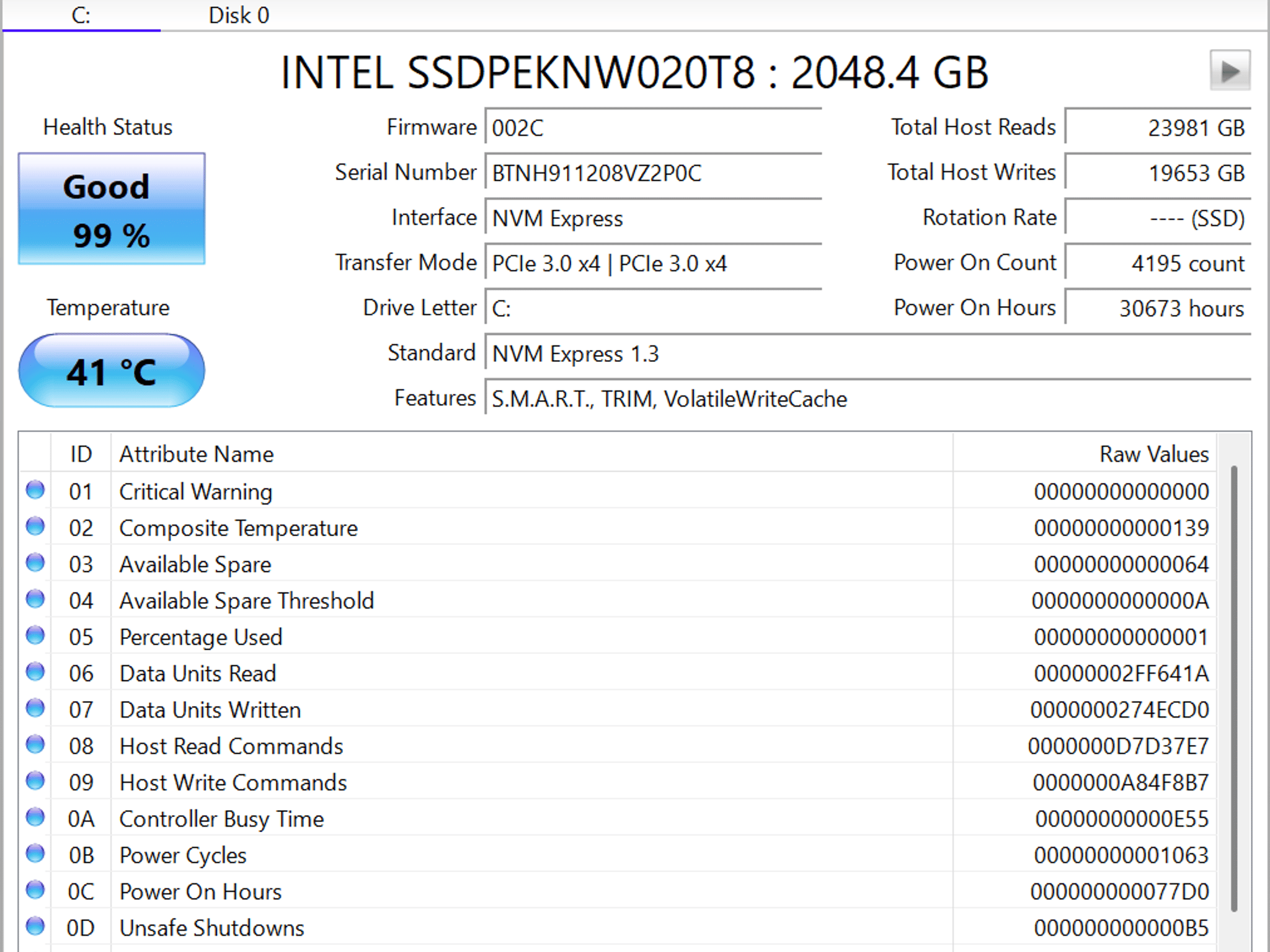Select the Controller Busy Time attribute name

(x=221, y=819)
